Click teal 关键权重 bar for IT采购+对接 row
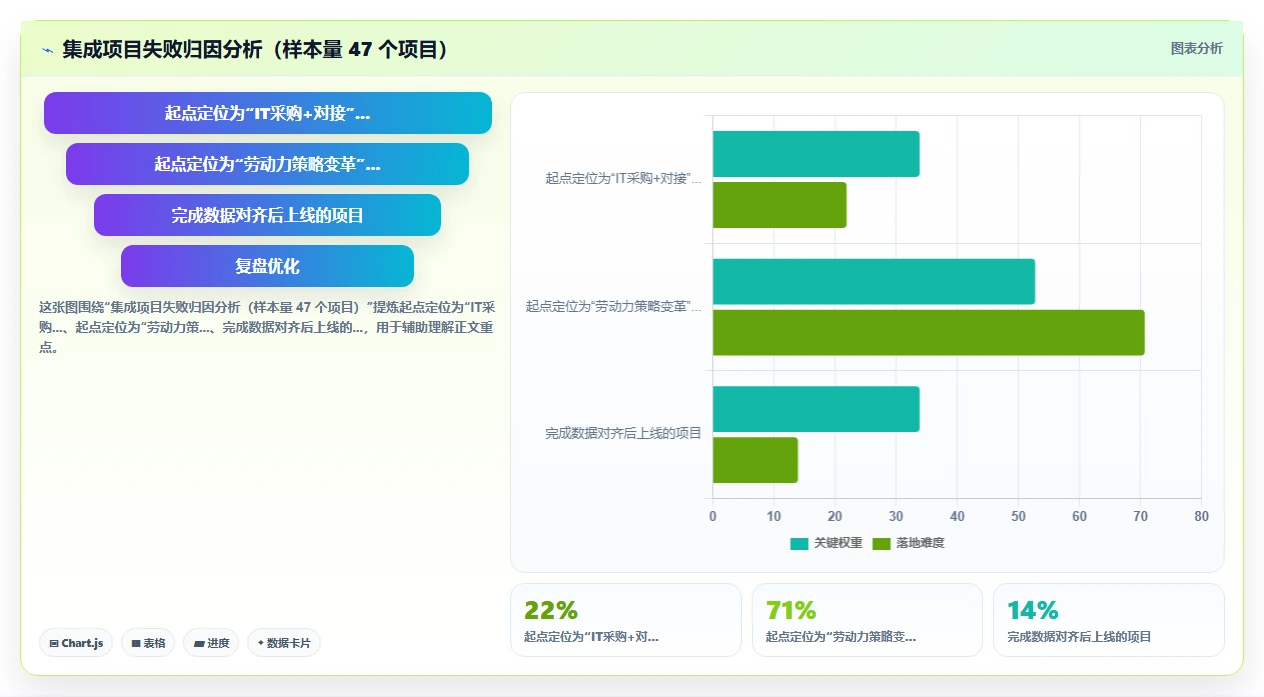This screenshot has height=697, width=1264. tap(816, 154)
